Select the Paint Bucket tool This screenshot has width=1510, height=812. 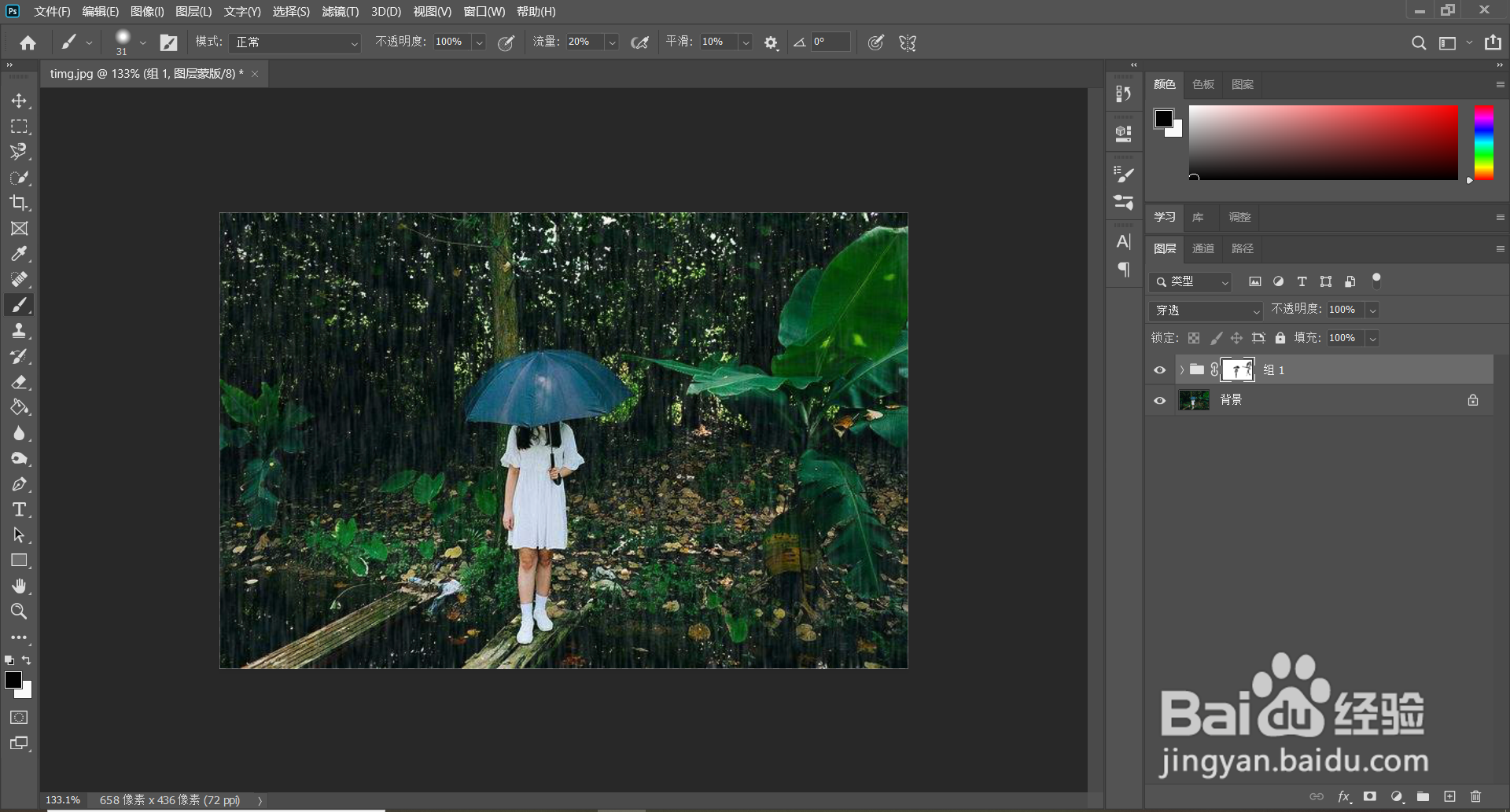click(x=19, y=407)
